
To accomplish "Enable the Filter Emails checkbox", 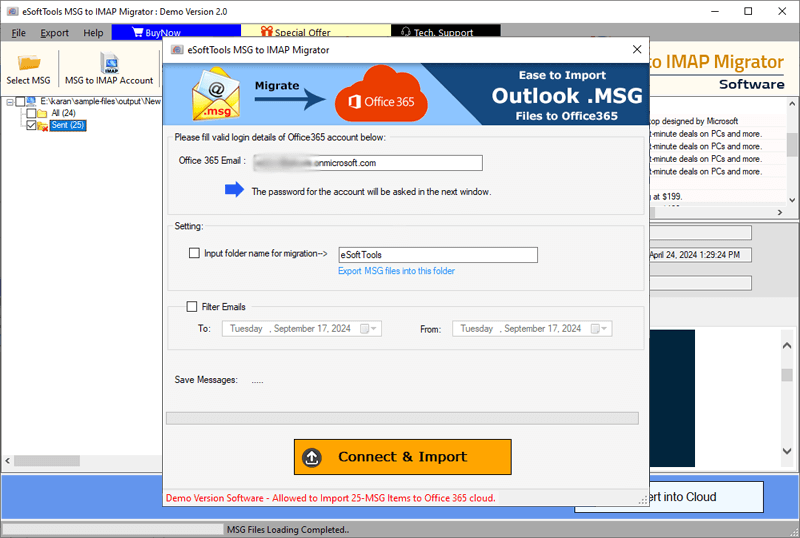I will click(x=192, y=306).
